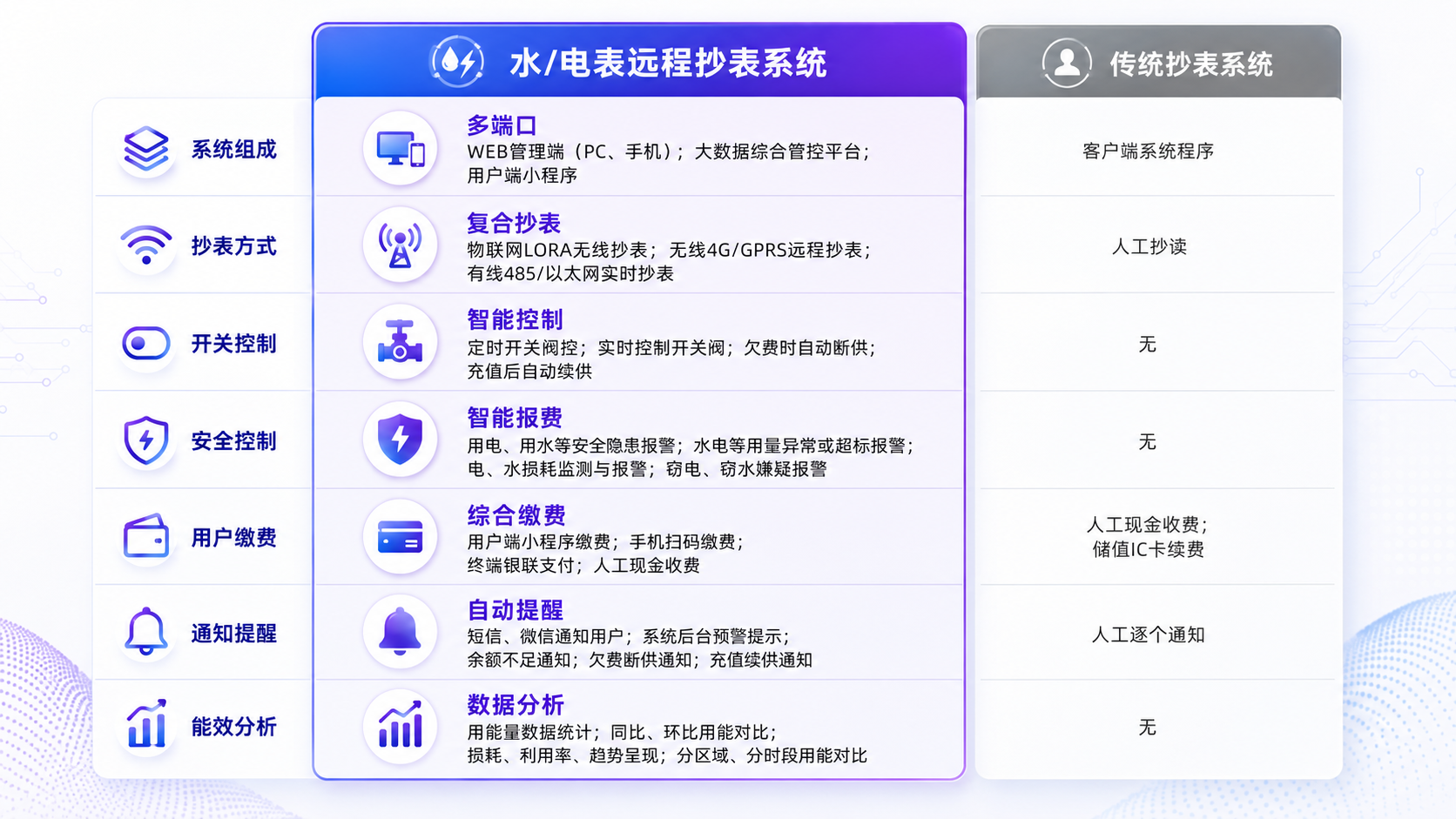The image size is (1456, 819).
Task: Click the text 充值后自动续供
Action: (529, 372)
